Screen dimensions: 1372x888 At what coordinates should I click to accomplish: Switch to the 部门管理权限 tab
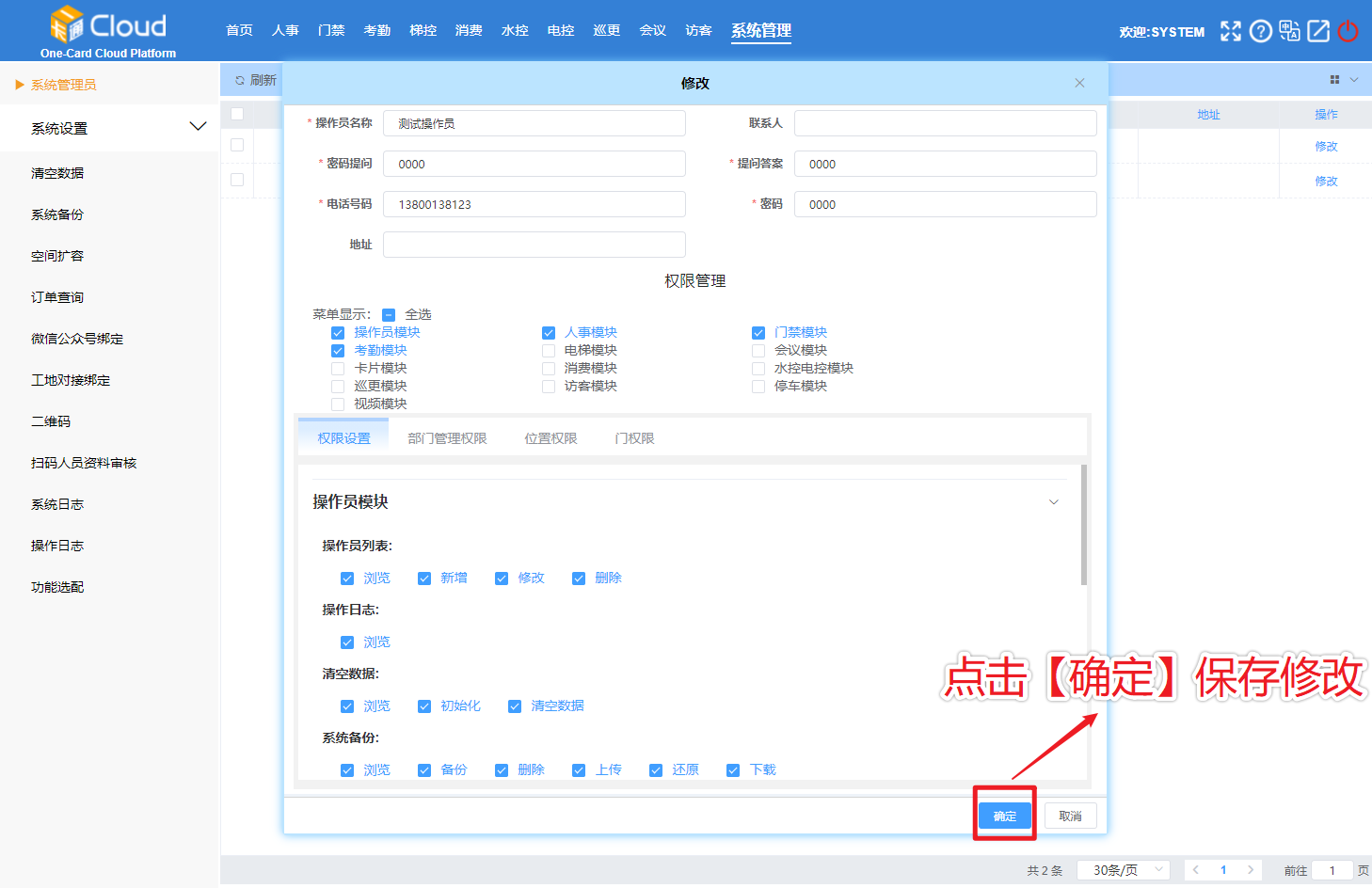pos(447,437)
